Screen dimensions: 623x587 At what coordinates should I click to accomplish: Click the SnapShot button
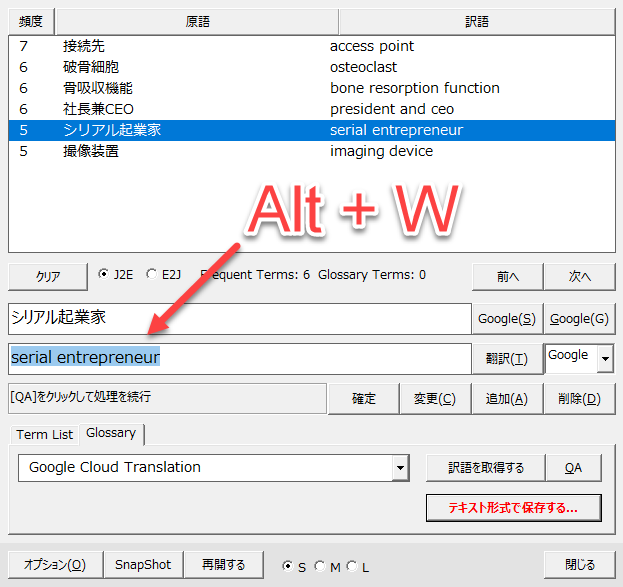tap(143, 565)
